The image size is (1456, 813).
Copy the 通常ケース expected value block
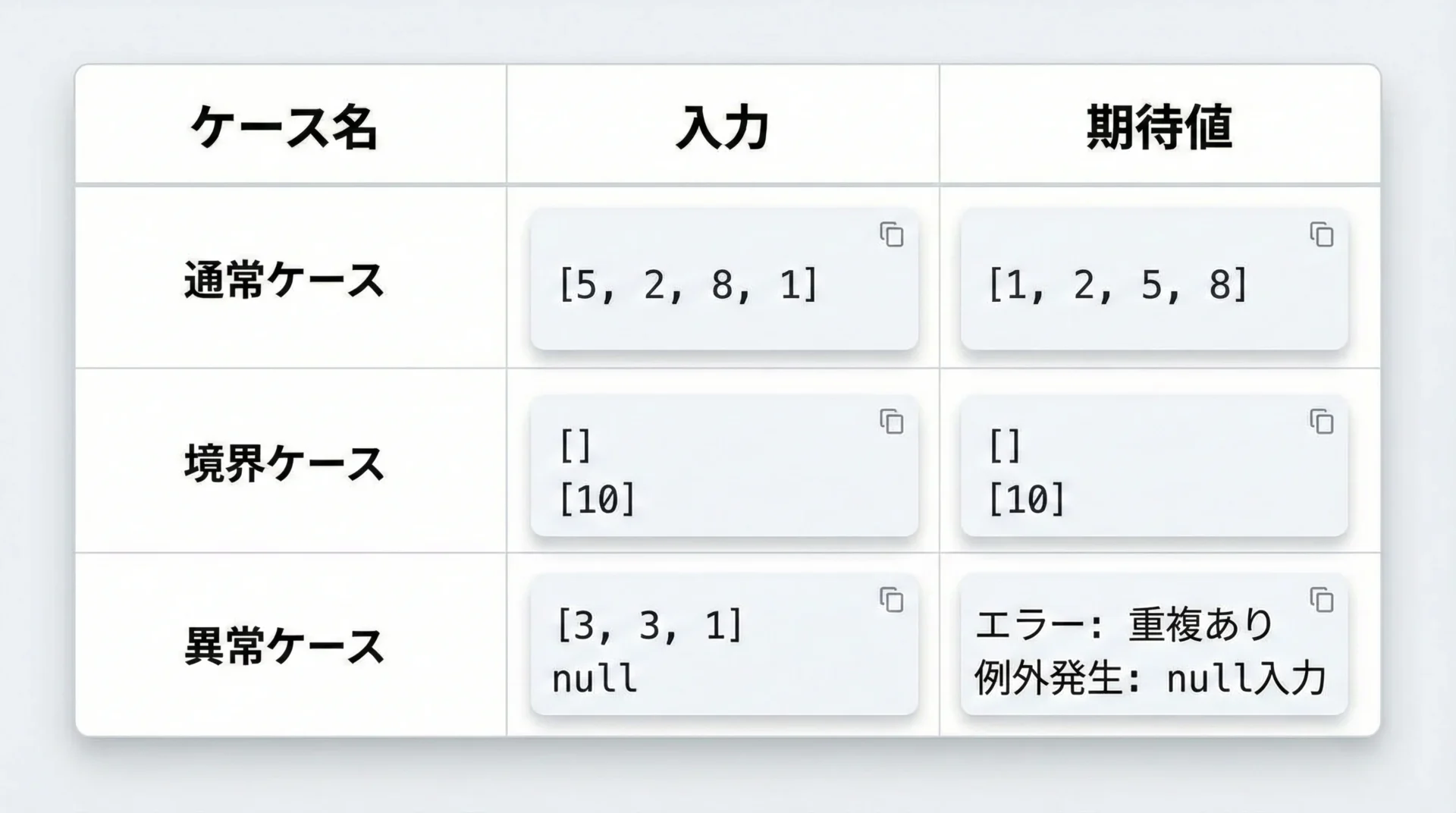point(1322,235)
